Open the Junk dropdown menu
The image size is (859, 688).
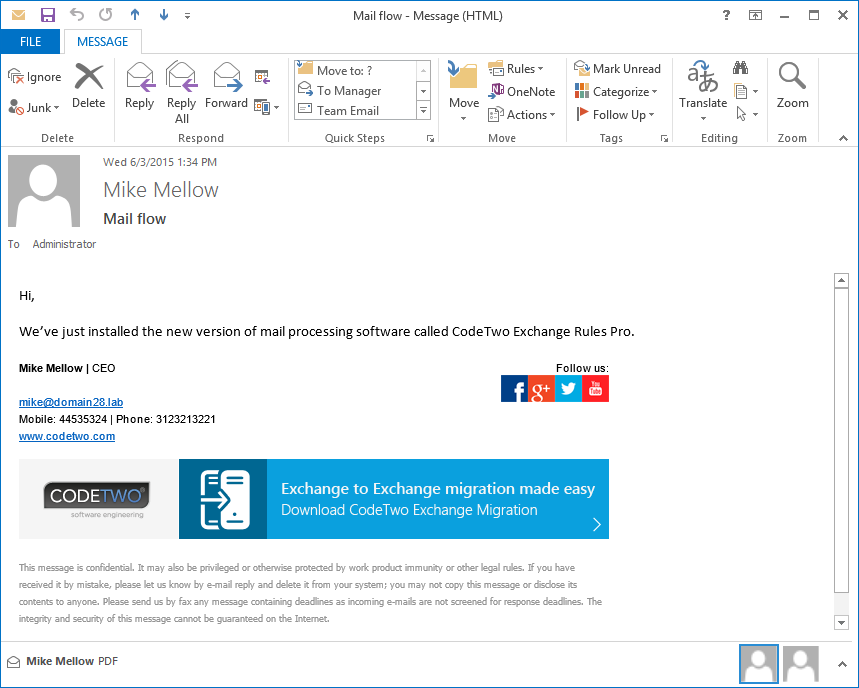(34, 107)
